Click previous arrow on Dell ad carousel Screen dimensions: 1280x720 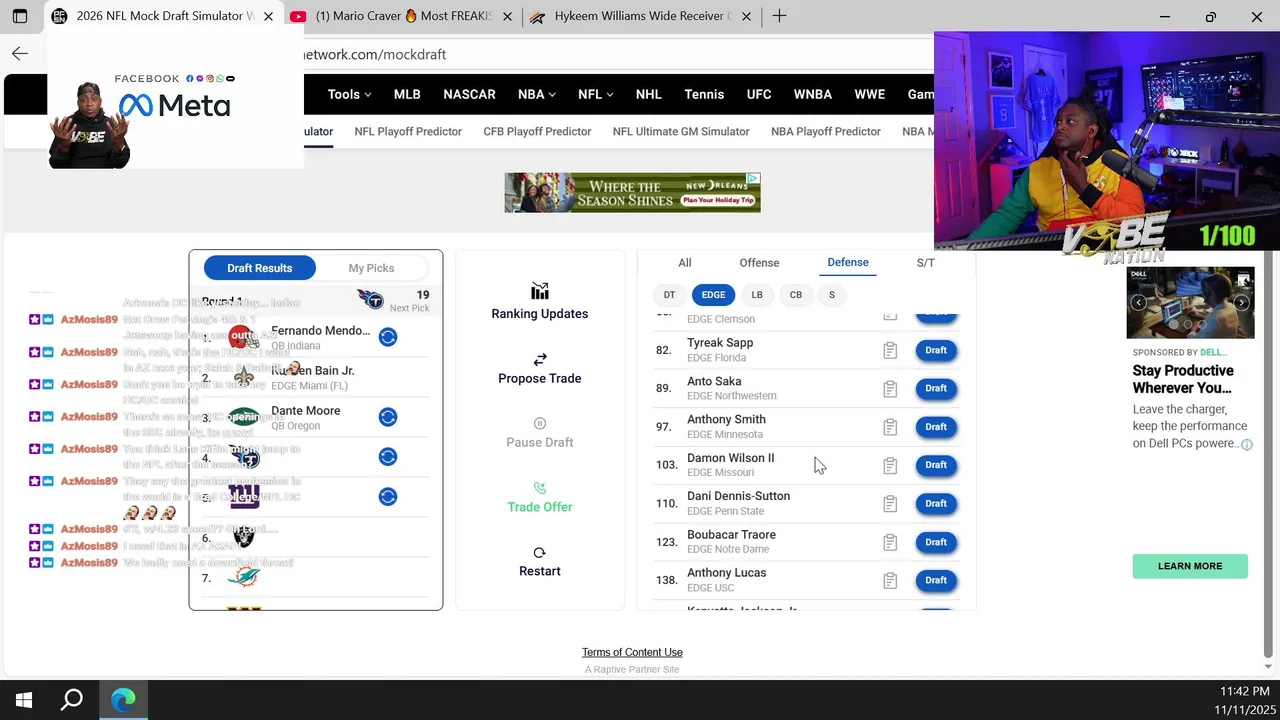[1138, 303]
